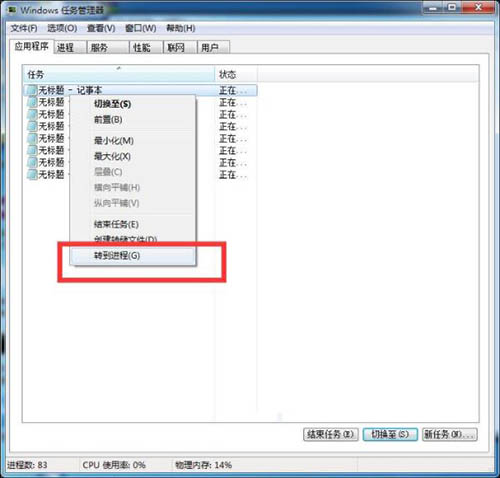Maximize the Task Manager window
The image size is (500, 478).
[x=452, y=7]
